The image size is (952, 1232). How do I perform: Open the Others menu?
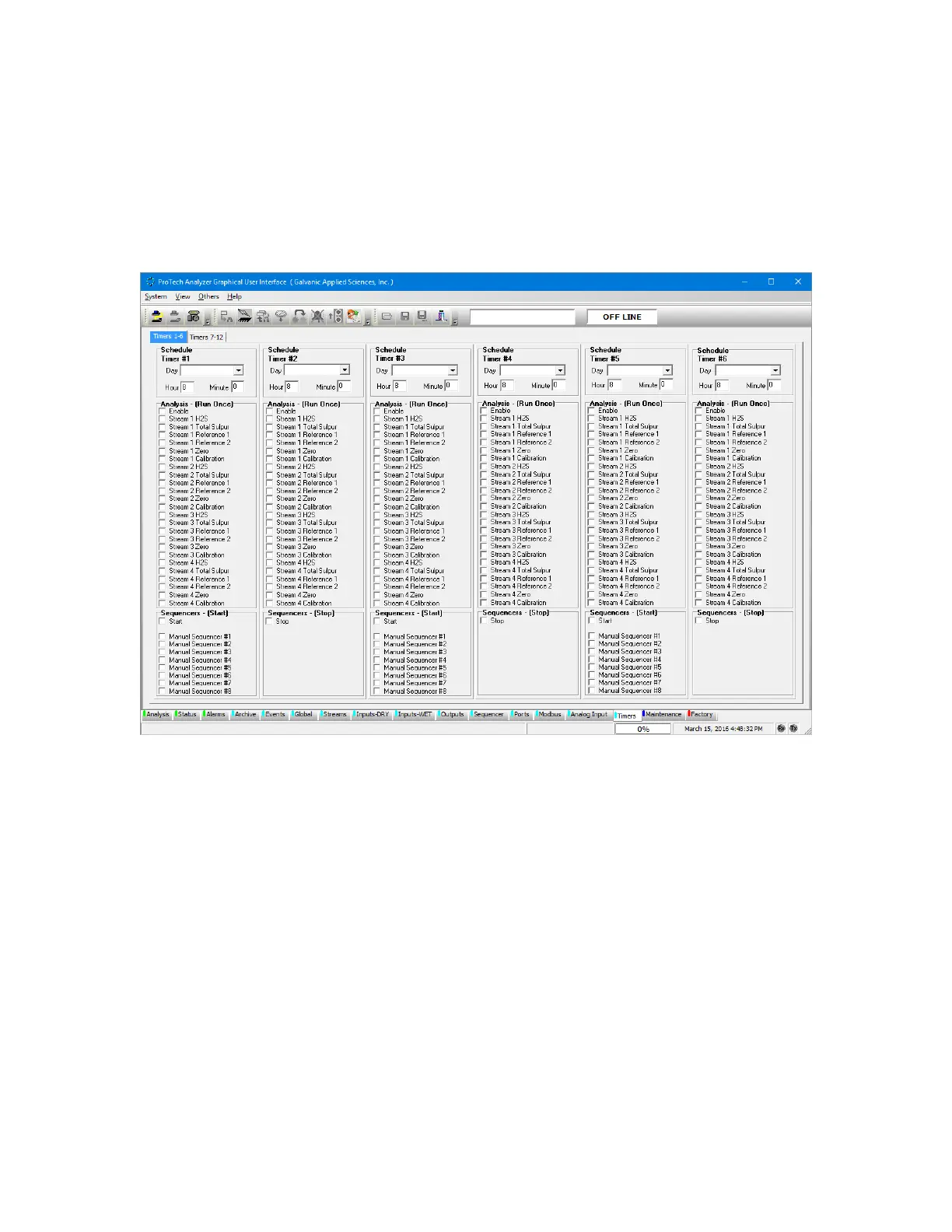208,296
